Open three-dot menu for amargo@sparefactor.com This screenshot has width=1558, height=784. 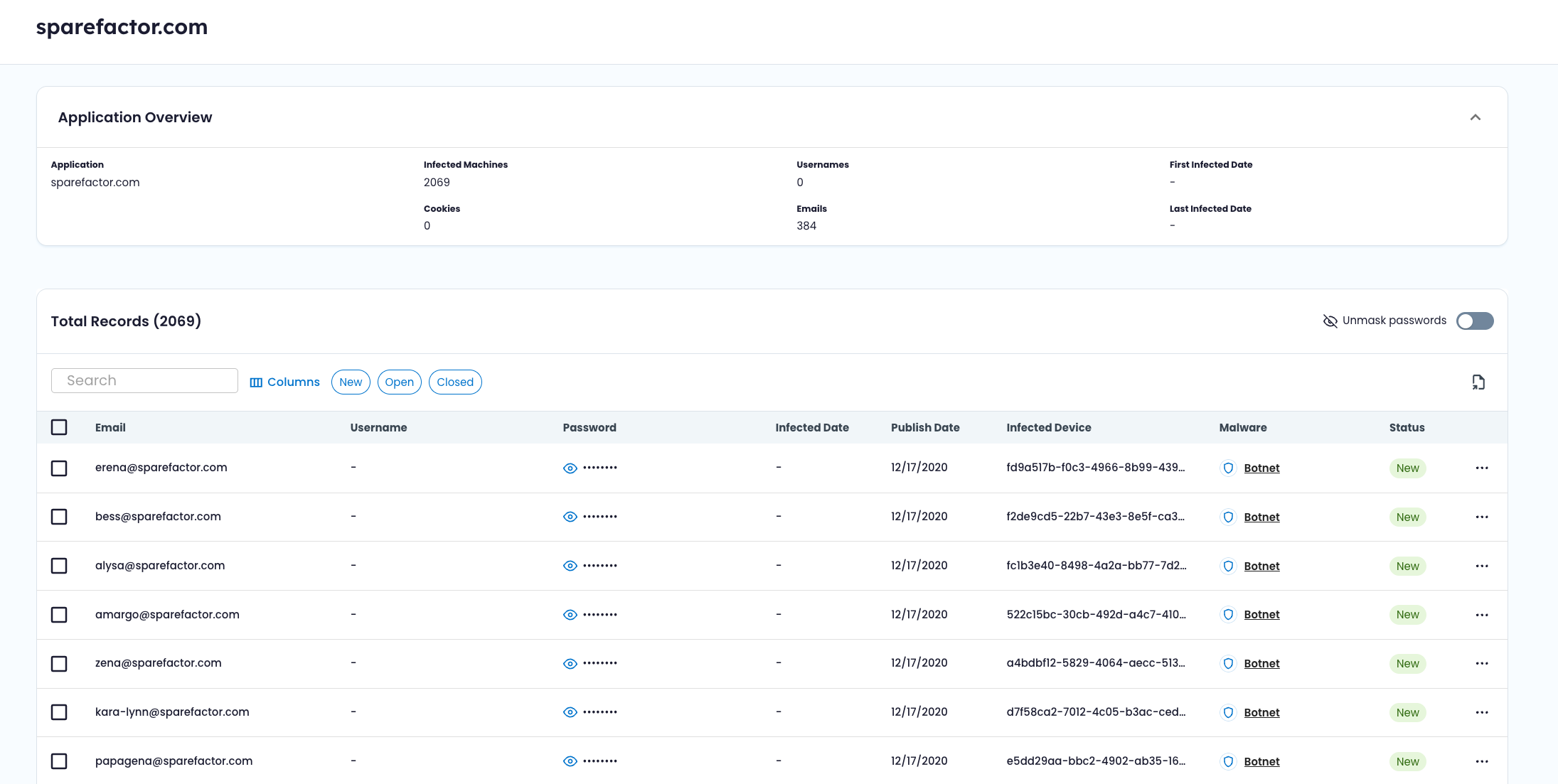1482,615
